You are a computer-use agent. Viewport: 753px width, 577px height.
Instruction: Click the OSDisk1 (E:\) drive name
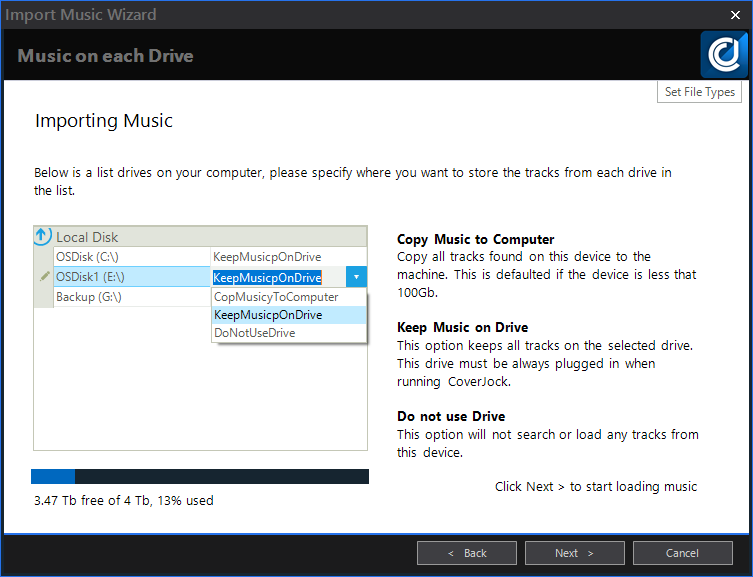pyautogui.click(x=91, y=277)
